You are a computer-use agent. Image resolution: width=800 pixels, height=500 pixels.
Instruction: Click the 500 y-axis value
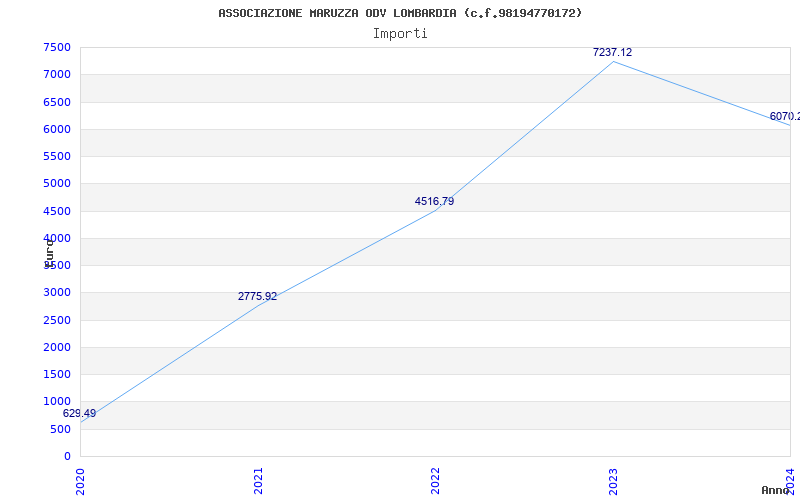click(61, 430)
